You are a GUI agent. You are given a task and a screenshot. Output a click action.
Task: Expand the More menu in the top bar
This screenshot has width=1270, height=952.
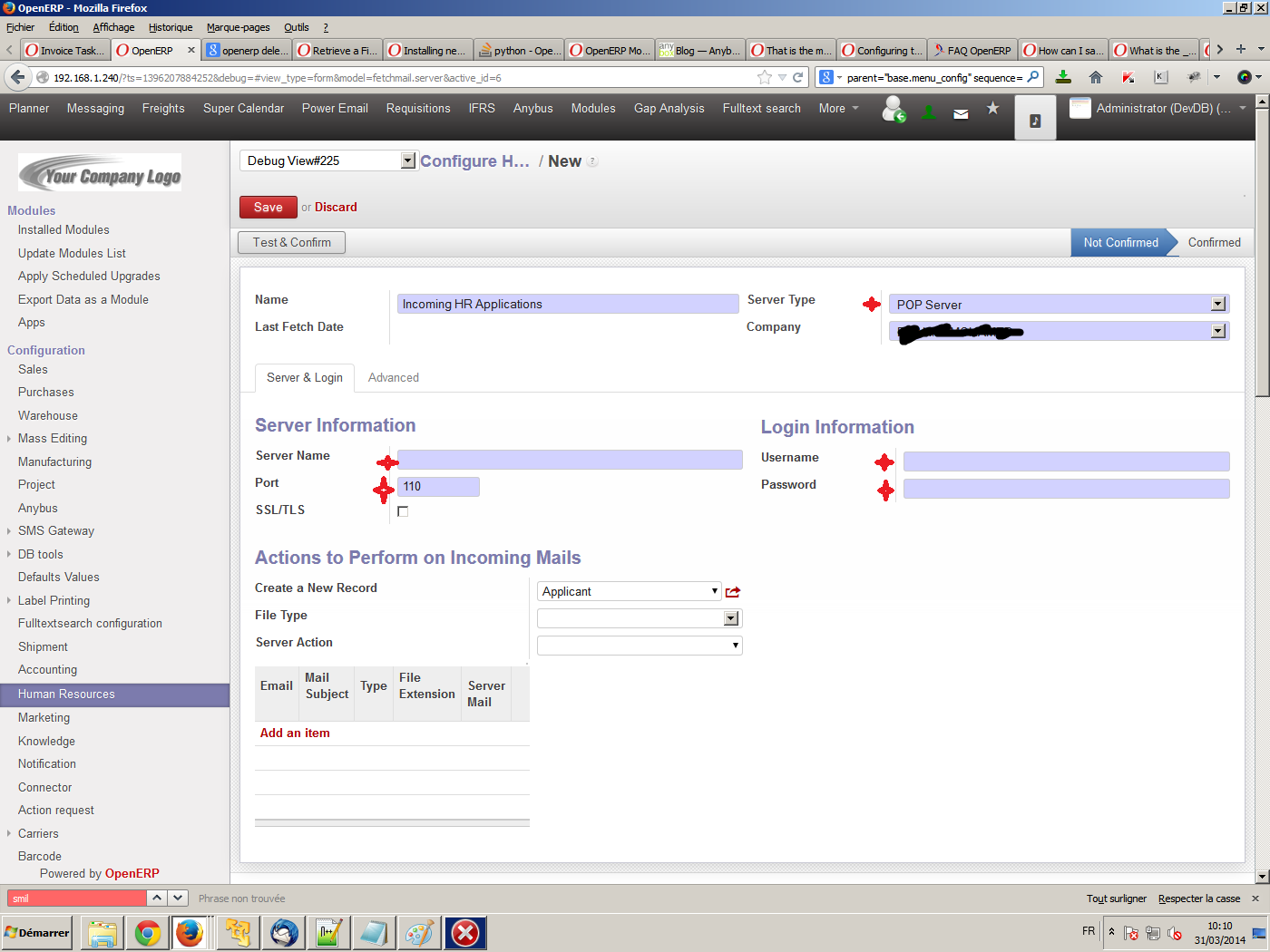pyautogui.click(x=838, y=108)
